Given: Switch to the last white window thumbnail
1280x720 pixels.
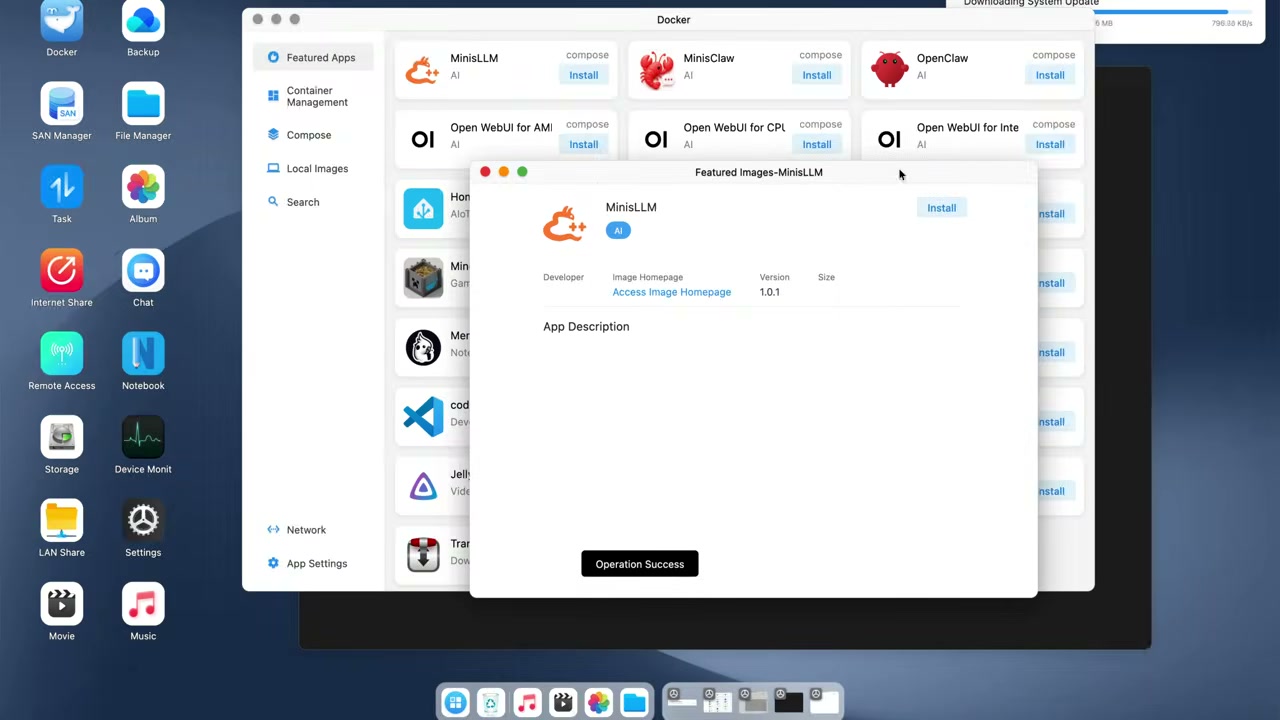Looking at the screenshot, I should 824,701.
